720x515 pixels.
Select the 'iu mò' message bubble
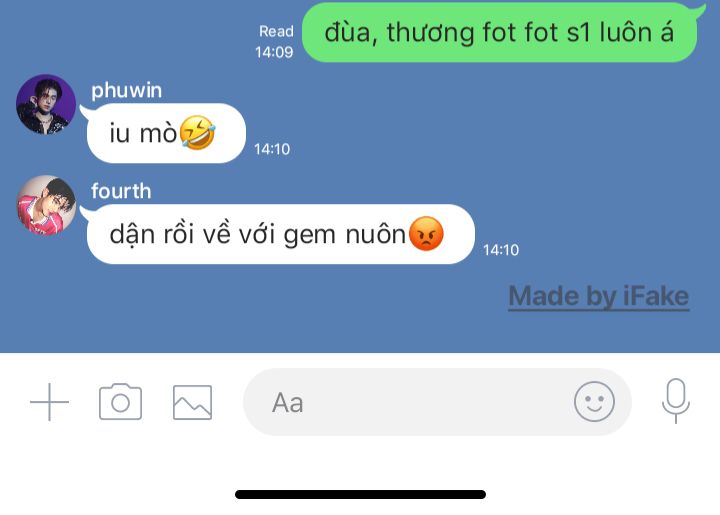click(x=166, y=133)
